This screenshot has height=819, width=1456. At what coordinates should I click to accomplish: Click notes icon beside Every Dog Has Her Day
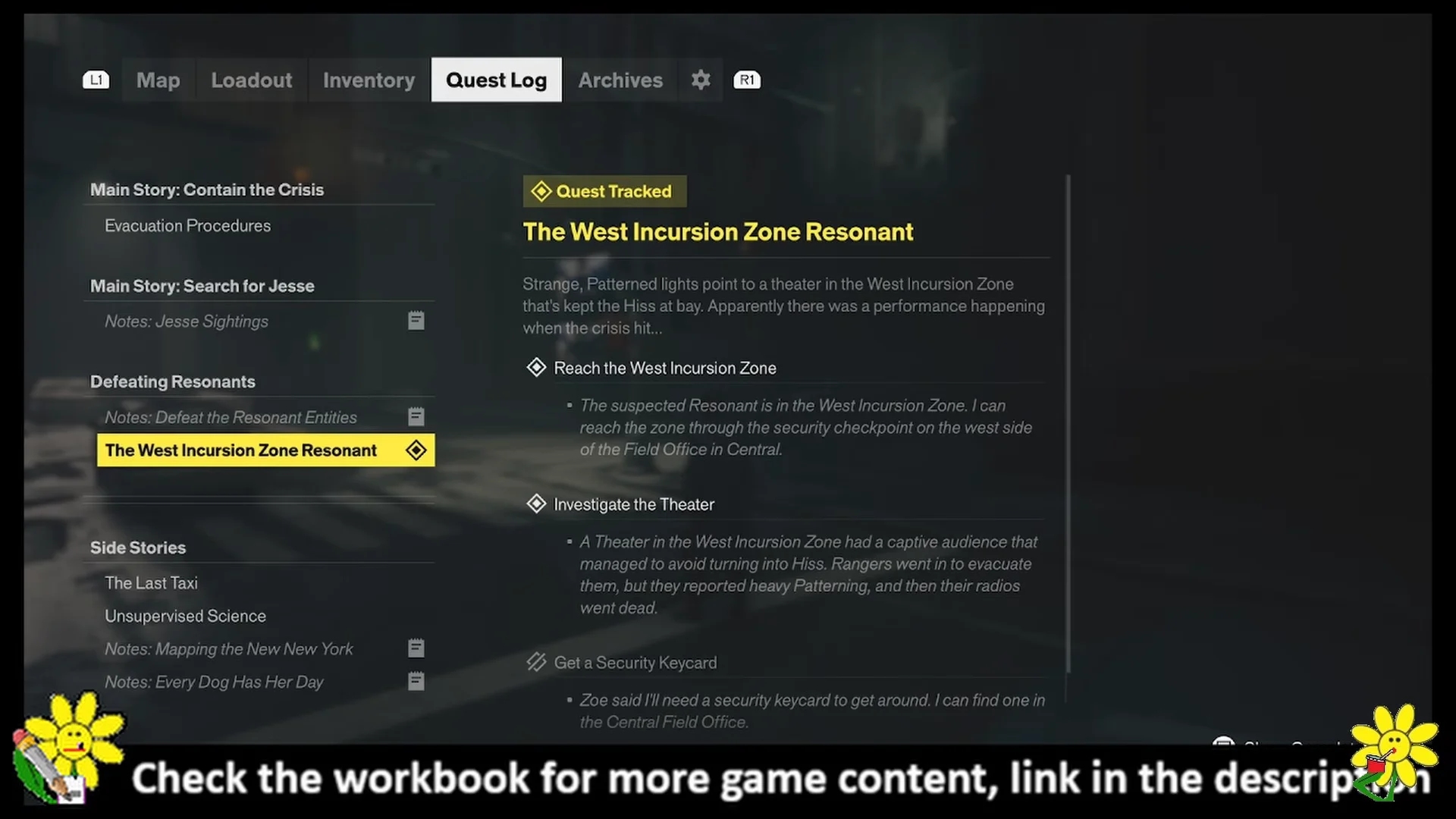click(x=416, y=681)
